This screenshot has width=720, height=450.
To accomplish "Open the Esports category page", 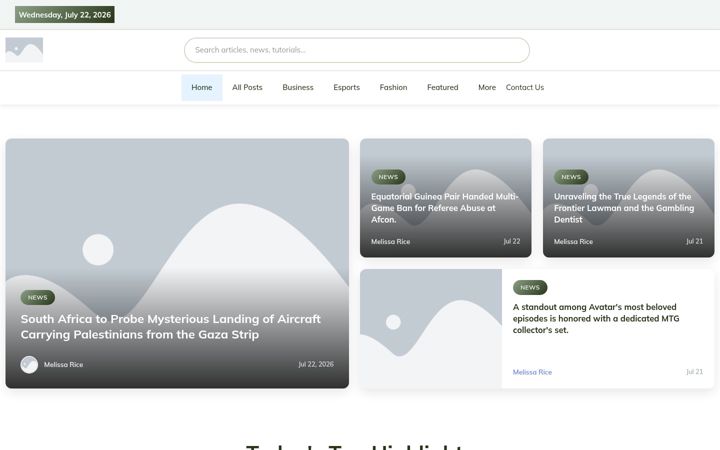I will tap(346, 87).
